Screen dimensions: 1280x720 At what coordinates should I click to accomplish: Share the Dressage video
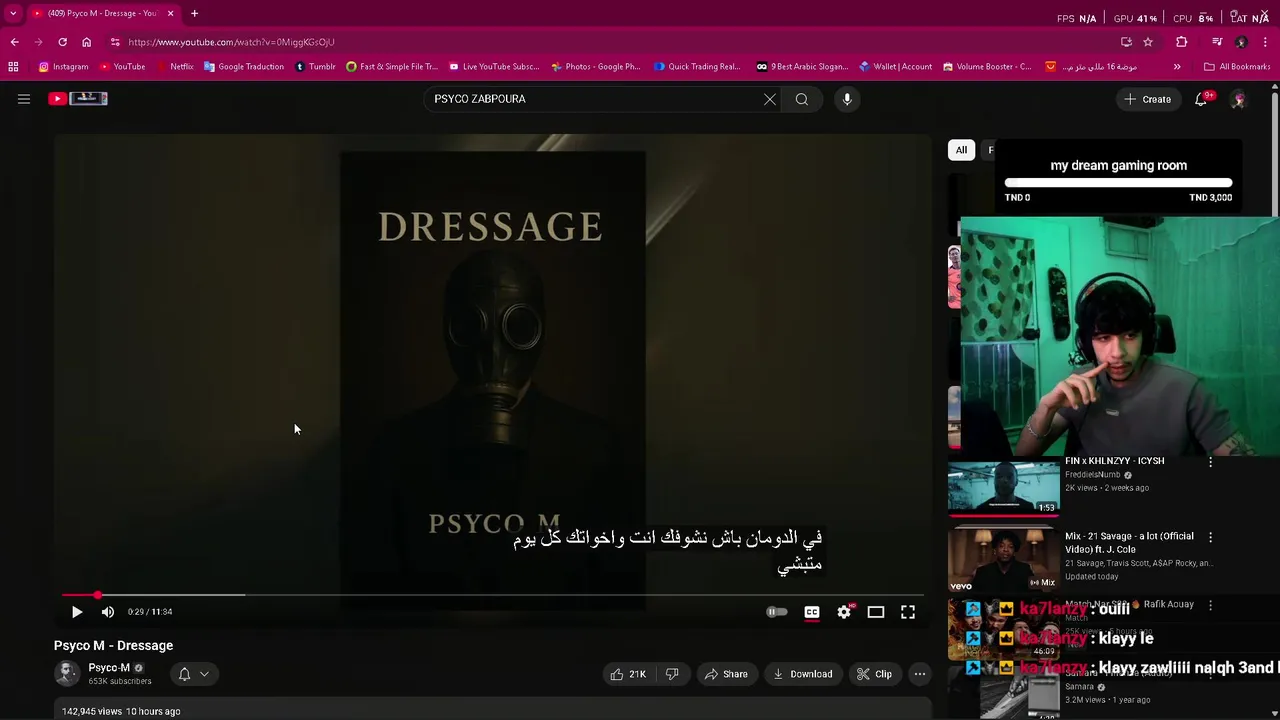click(x=726, y=674)
